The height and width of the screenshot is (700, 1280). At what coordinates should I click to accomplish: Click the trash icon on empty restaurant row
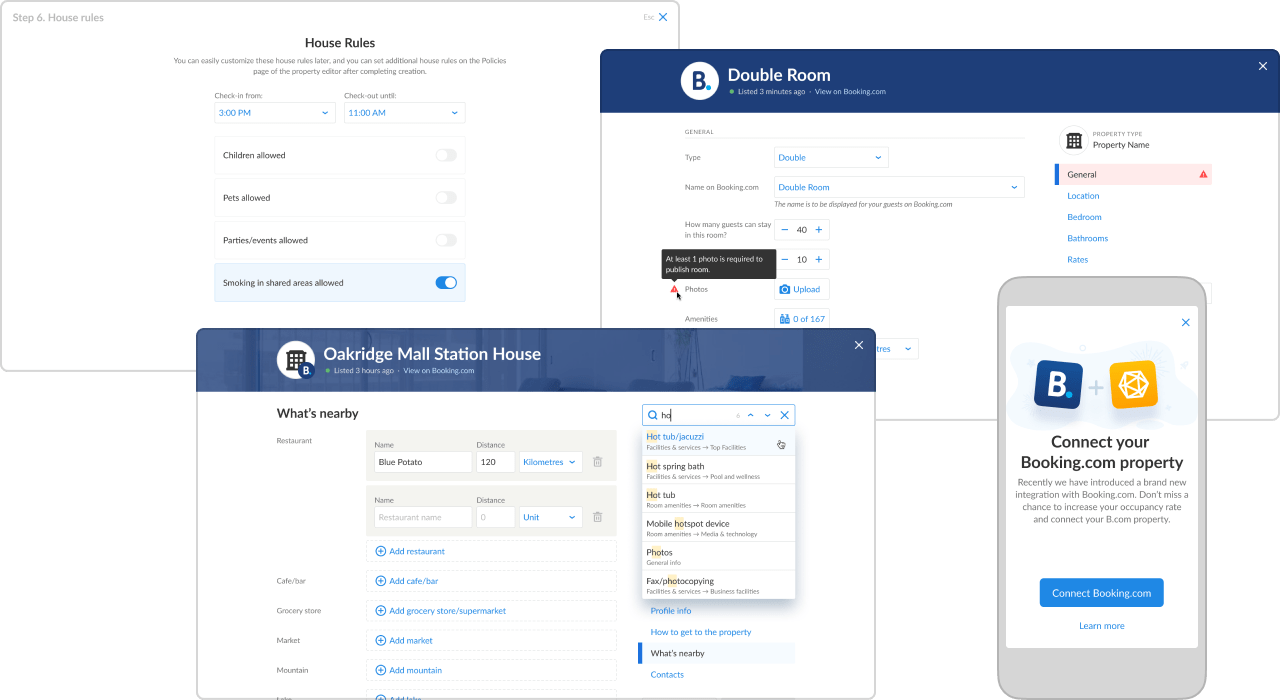(x=597, y=517)
